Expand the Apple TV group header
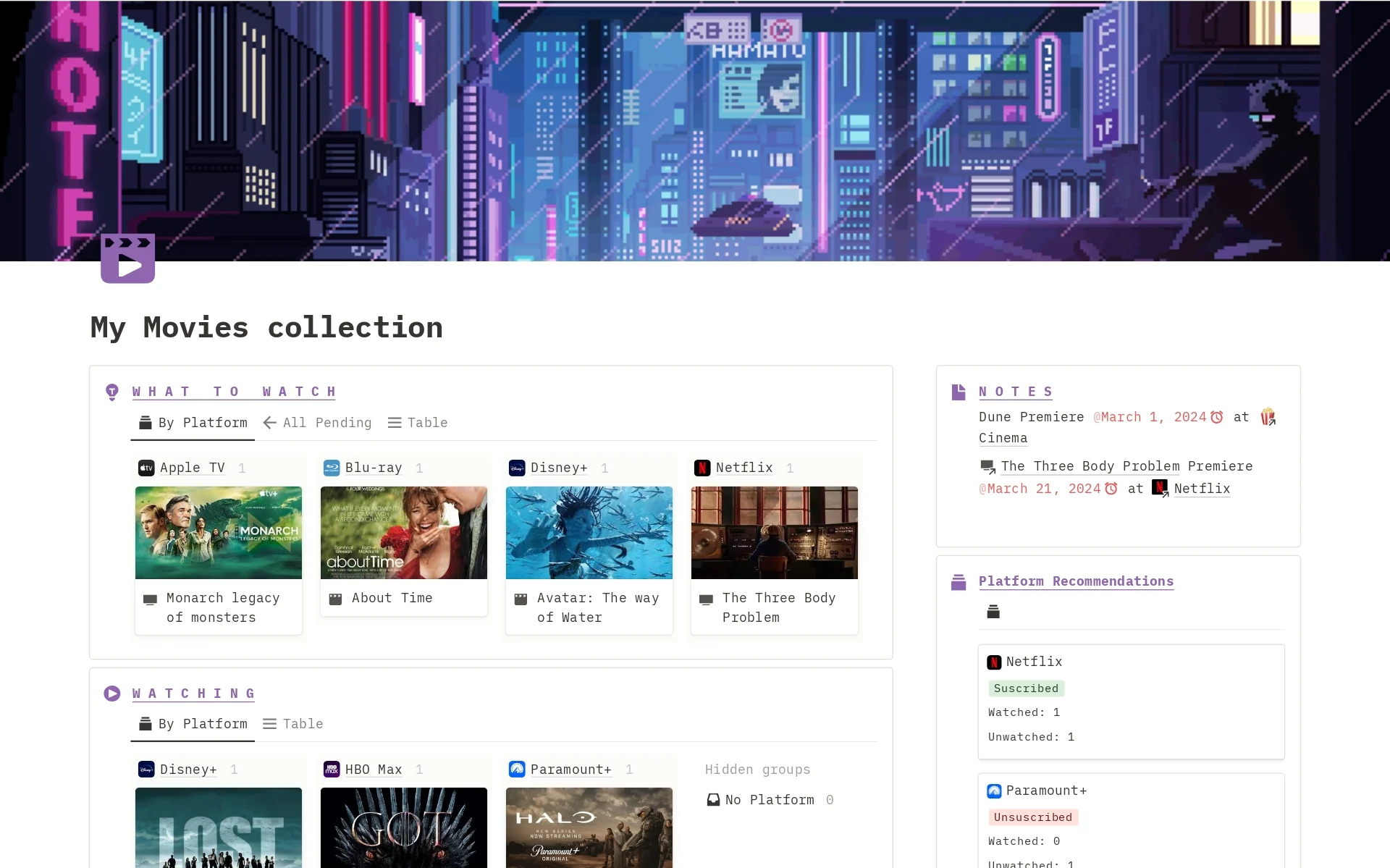1390x868 pixels. [x=192, y=468]
